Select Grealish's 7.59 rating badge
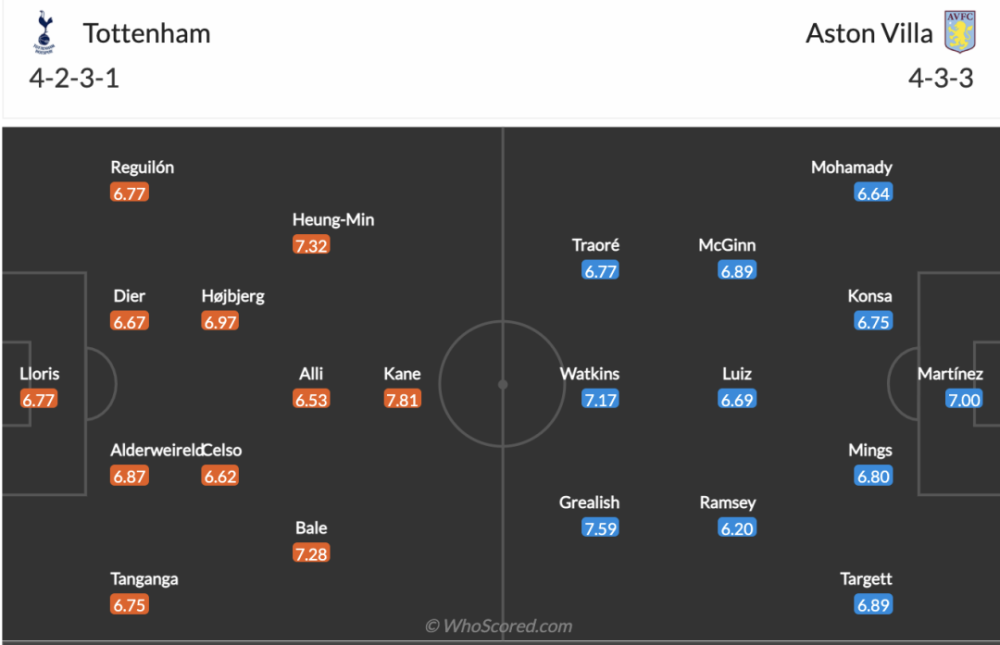This screenshot has width=1000, height=645. tap(600, 528)
